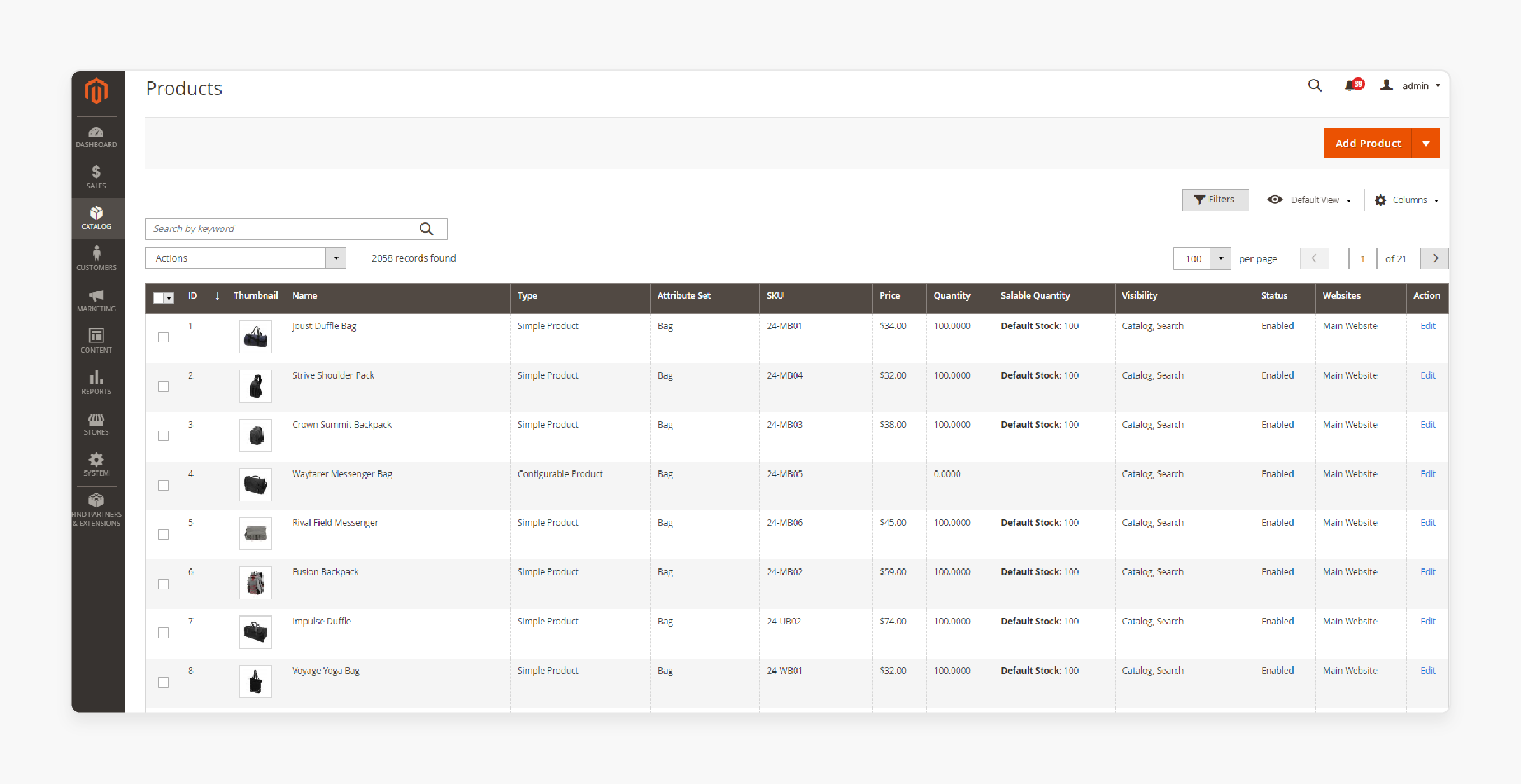Sort by Status column header
Image resolution: width=1521 pixels, height=784 pixels.
1274,296
